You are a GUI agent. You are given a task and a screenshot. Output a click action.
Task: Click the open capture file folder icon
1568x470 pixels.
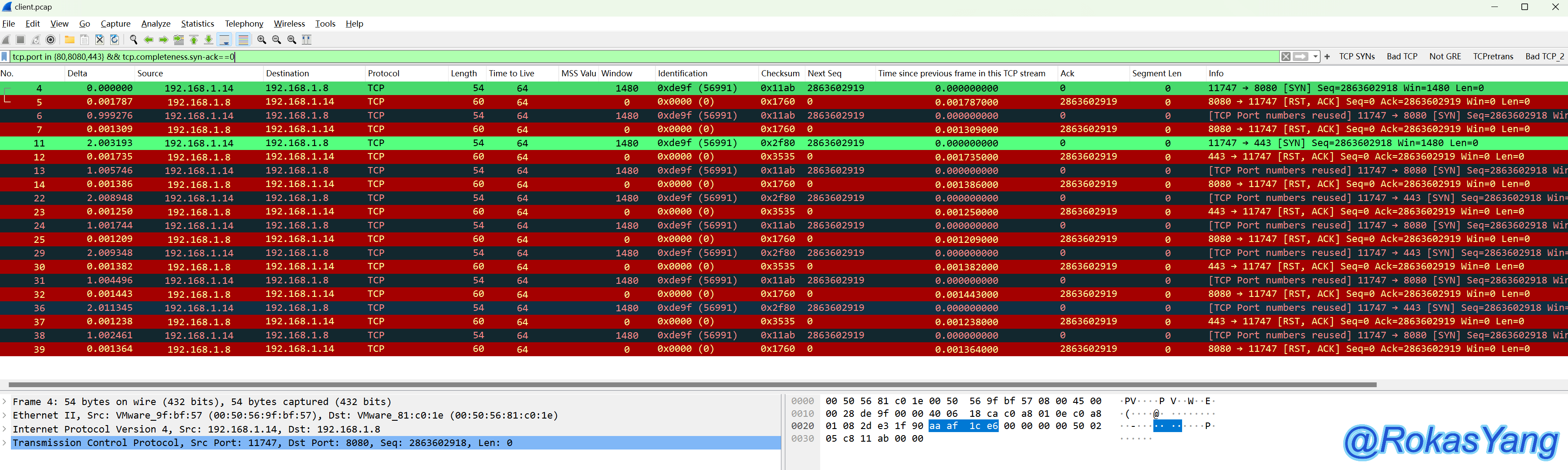69,40
